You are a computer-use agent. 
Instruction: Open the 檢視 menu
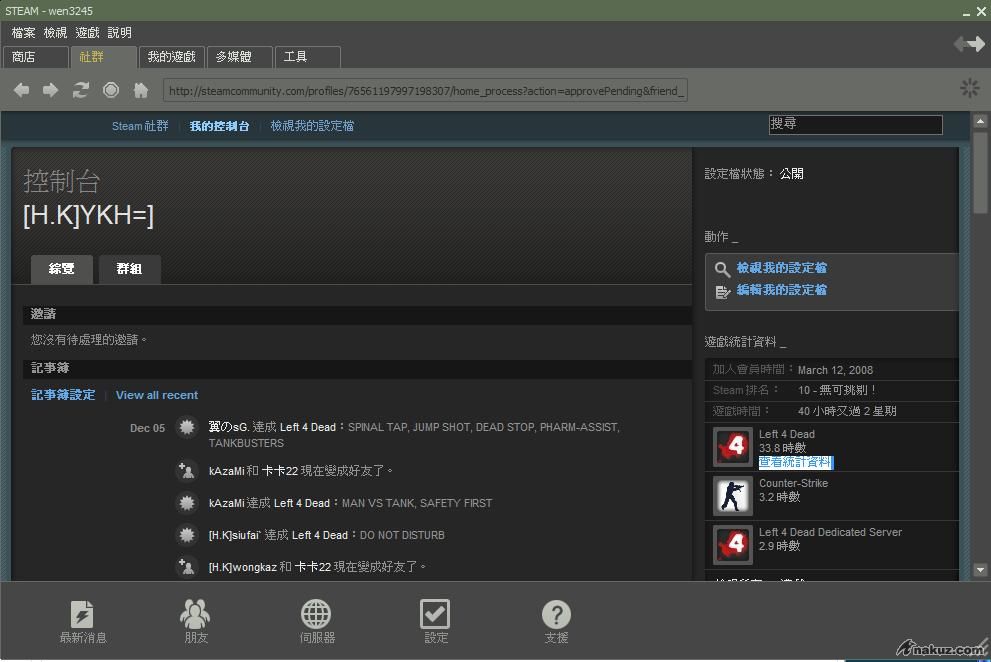pos(55,33)
